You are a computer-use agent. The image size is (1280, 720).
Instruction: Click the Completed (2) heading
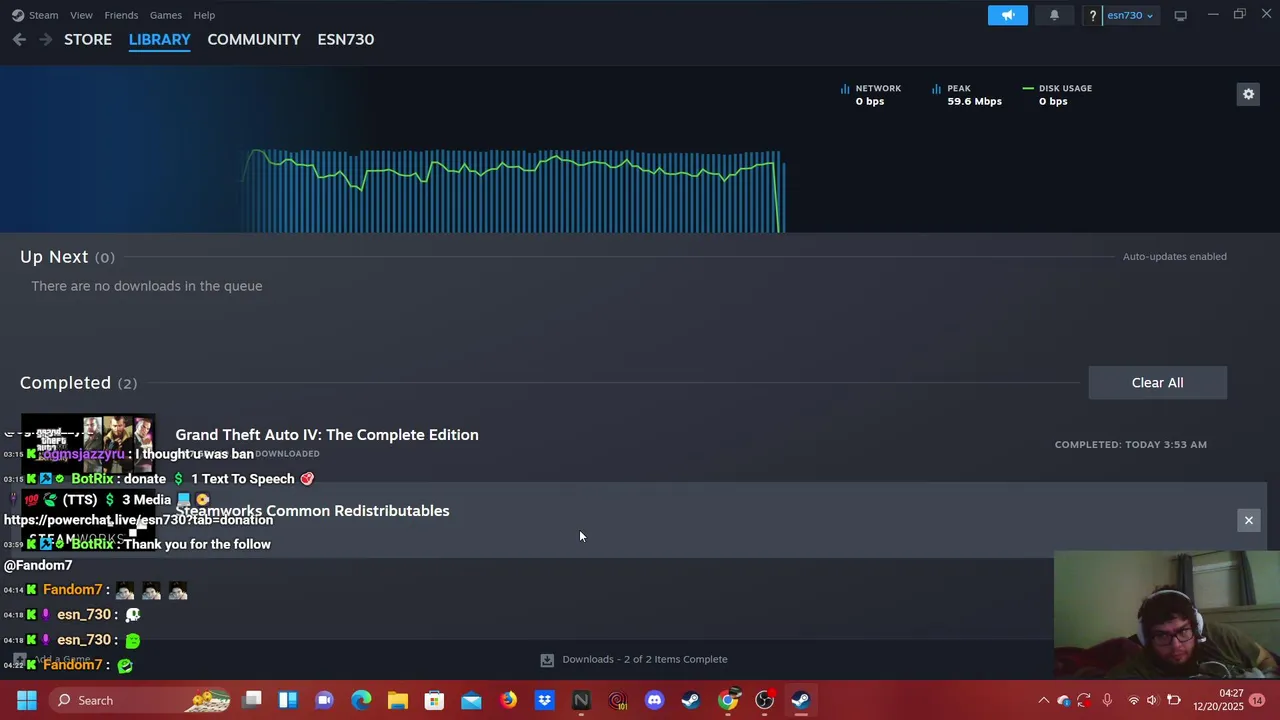click(x=78, y=383)
